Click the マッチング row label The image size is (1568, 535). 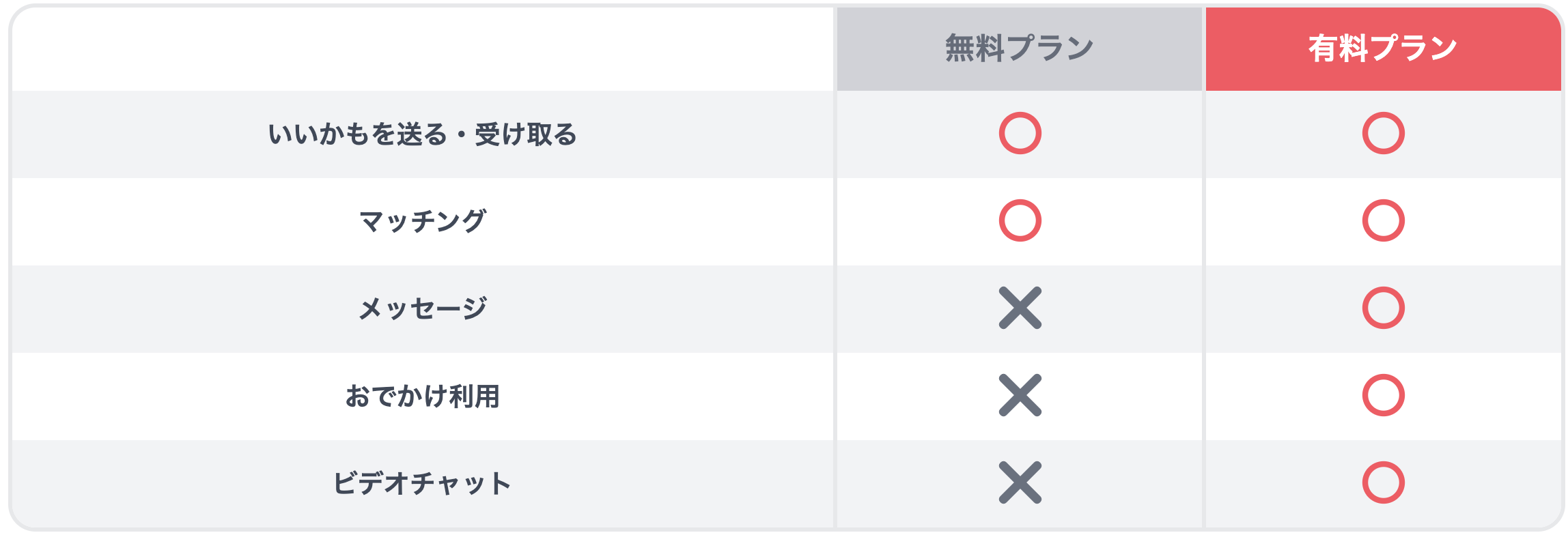tap(422, 221)
